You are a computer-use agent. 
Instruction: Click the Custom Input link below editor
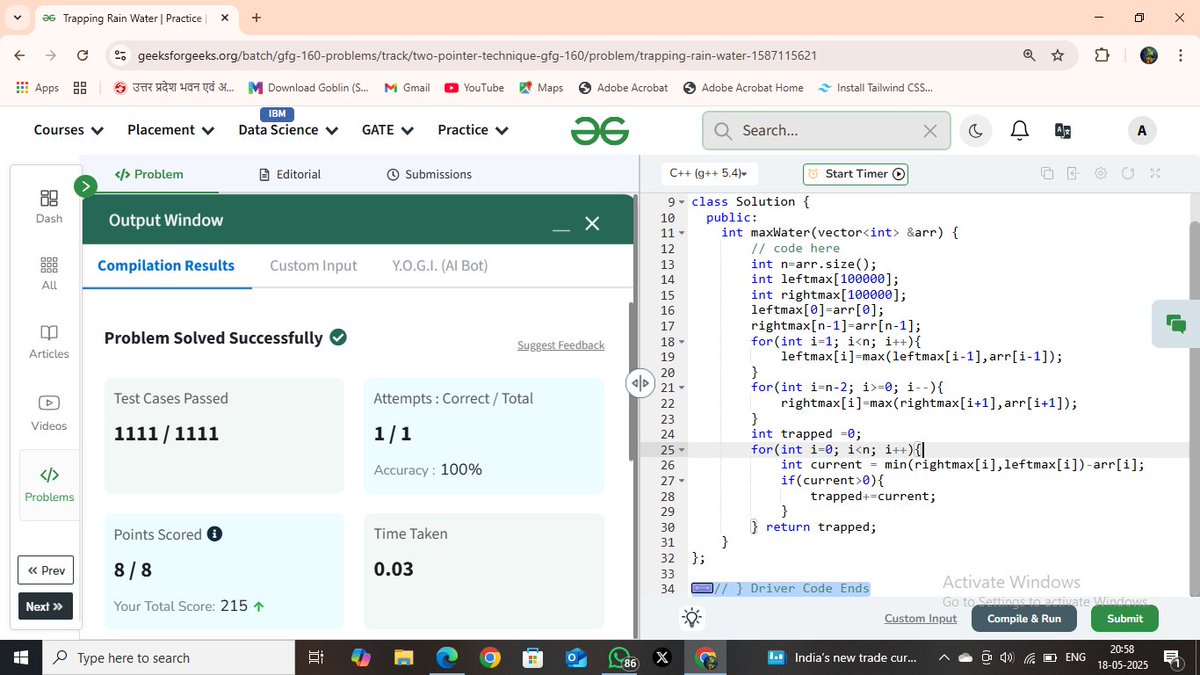(920, 618)
